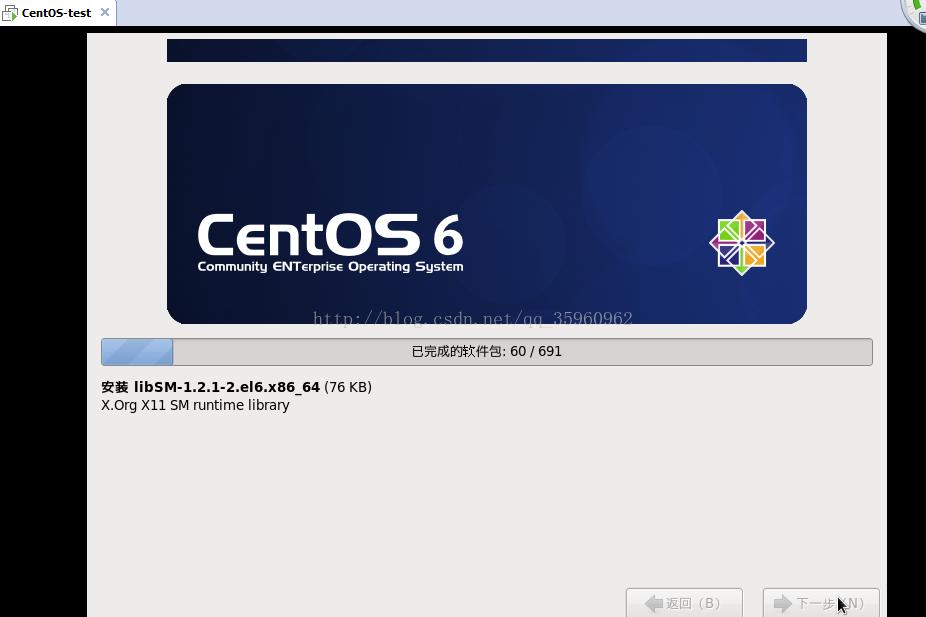
Task: Click the libSM-1.2.1-2.el6.x86_64 package name
Action: click(227, 387)
